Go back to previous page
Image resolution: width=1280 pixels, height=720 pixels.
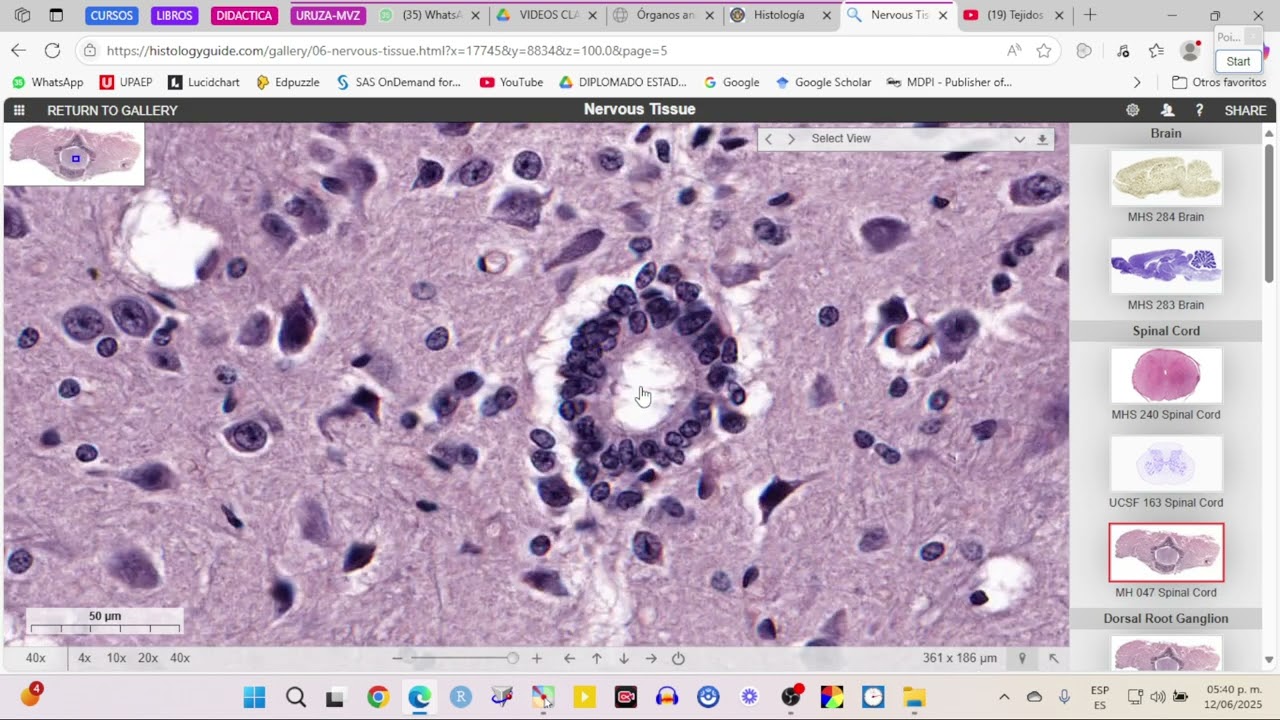click(19, 50)
